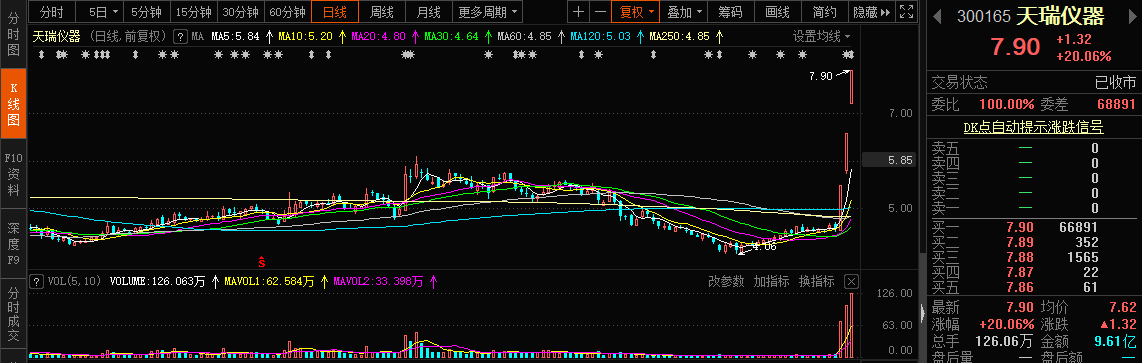Switch to 15分钟 period
Screen dimensions: 1142x363
tap(194, 12)
